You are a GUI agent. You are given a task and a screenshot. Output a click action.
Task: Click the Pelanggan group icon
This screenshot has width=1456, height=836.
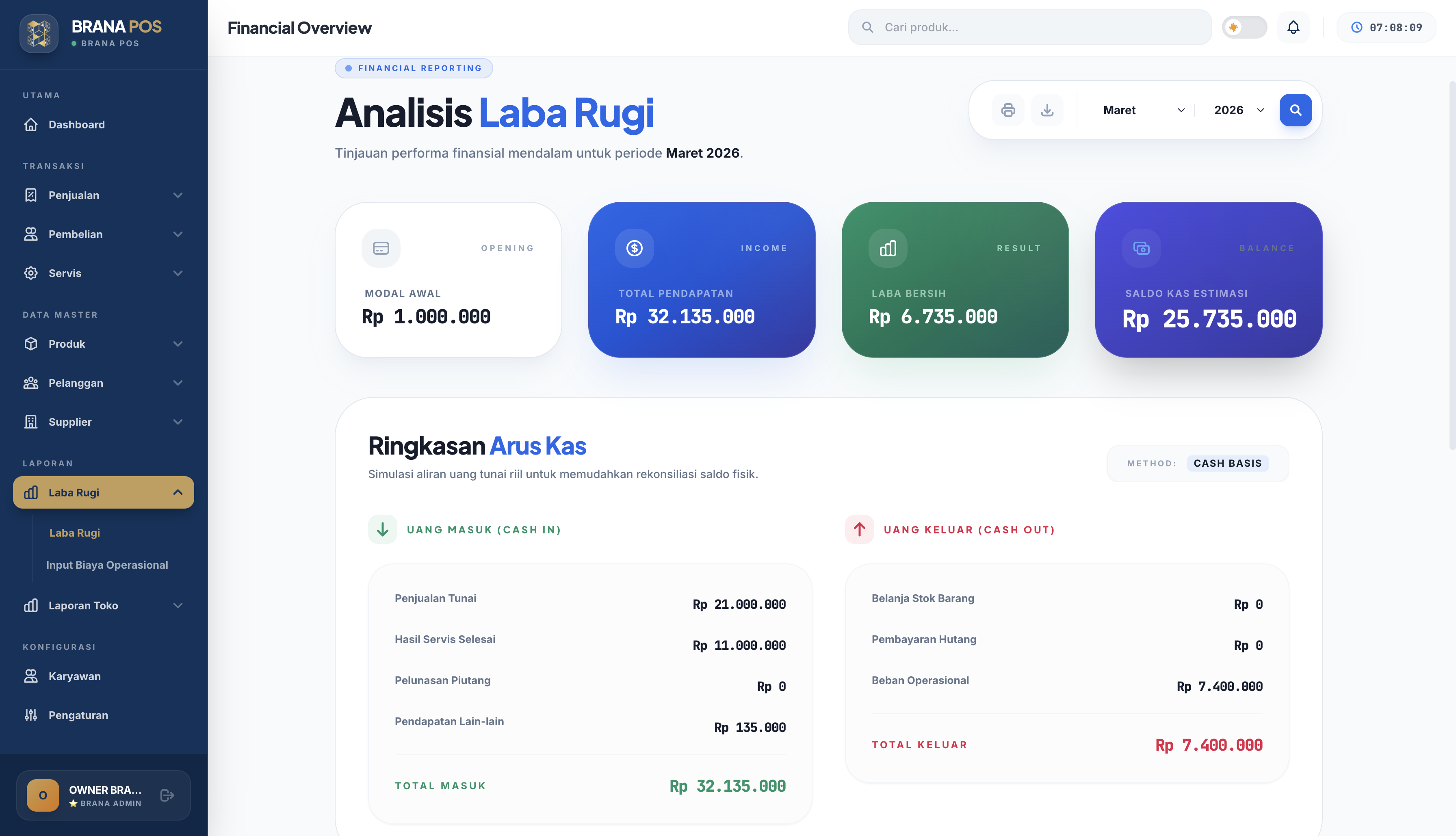coord(31,383)
